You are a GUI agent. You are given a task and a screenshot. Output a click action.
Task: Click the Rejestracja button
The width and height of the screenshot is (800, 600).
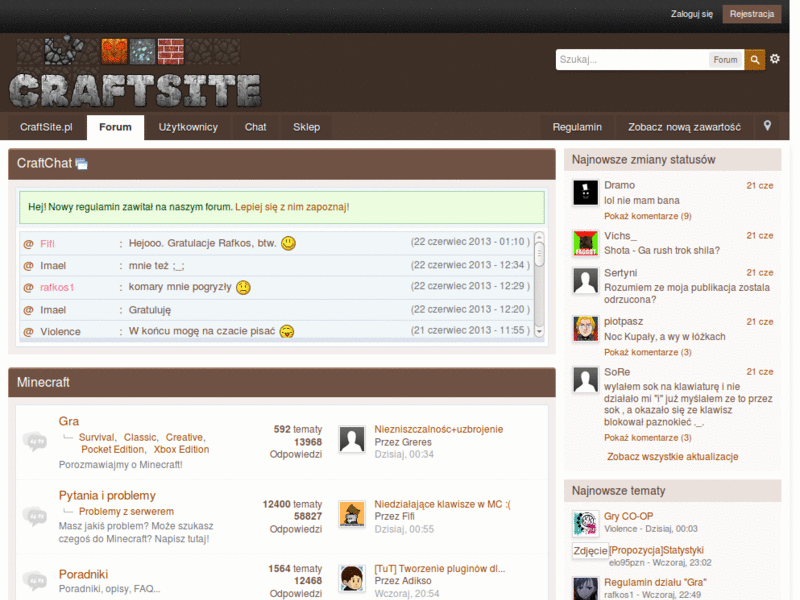pos(752,14)
